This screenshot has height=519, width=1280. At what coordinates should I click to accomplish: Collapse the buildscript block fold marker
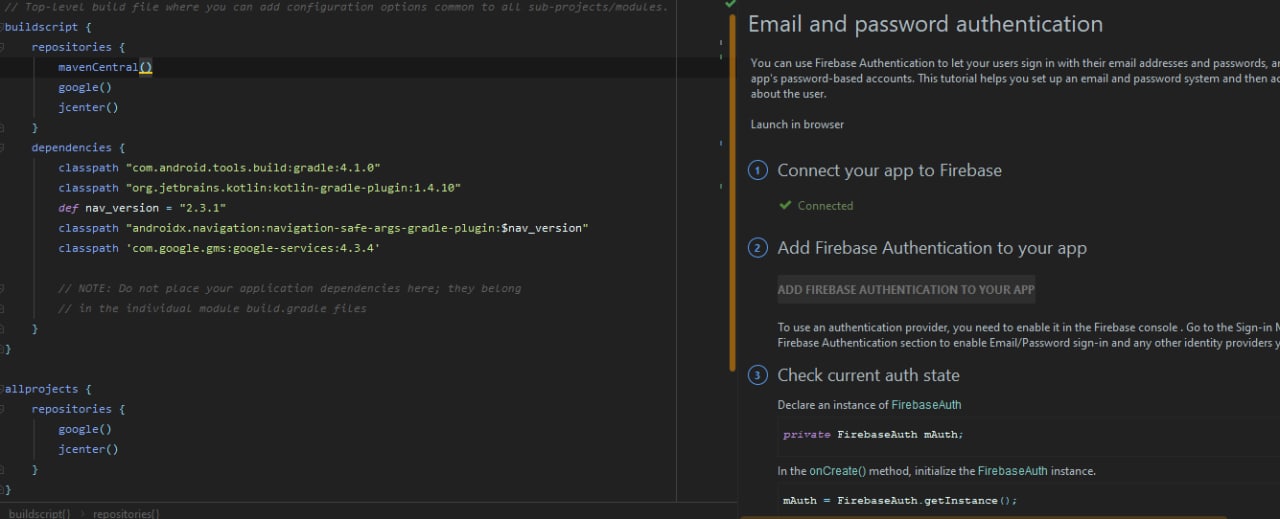(x=3, y=27)
